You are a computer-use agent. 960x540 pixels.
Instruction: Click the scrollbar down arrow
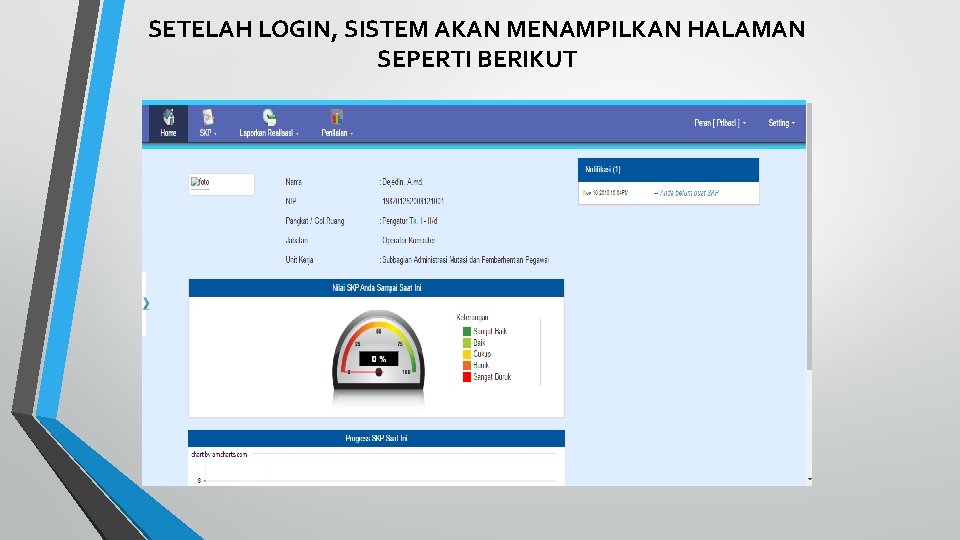click(x=809, y=479)
